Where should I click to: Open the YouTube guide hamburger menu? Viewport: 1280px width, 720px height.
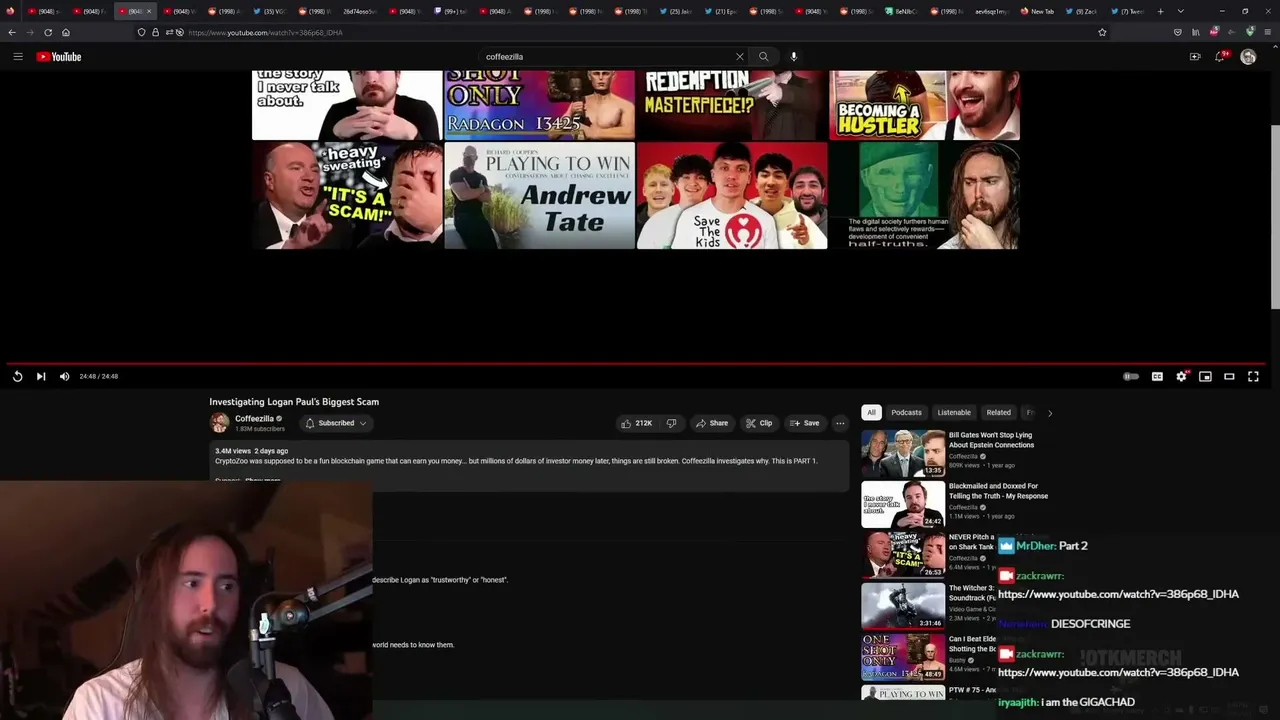tap(18, 57)
